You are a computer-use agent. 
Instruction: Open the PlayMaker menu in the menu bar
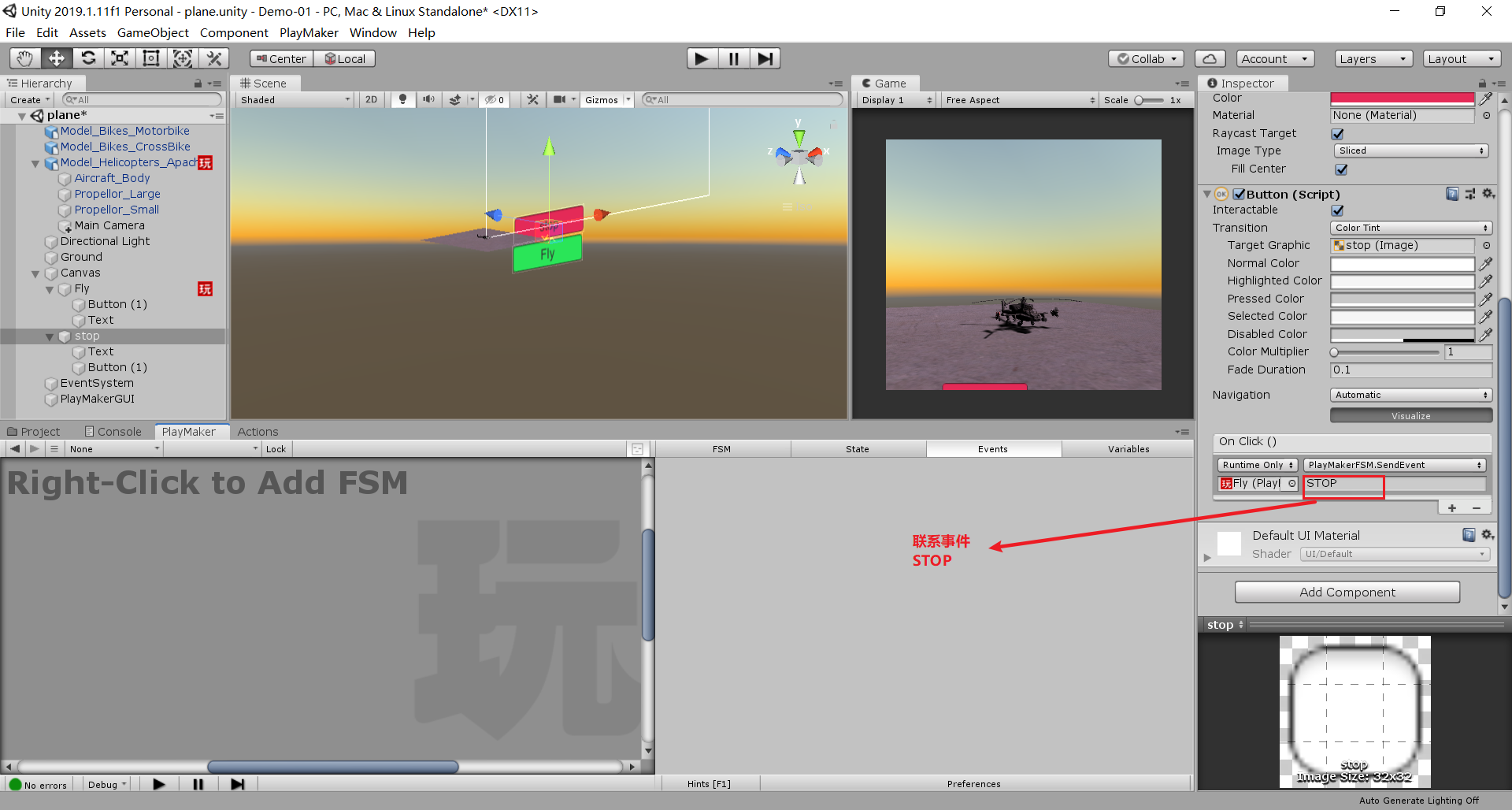pos(309,32)
